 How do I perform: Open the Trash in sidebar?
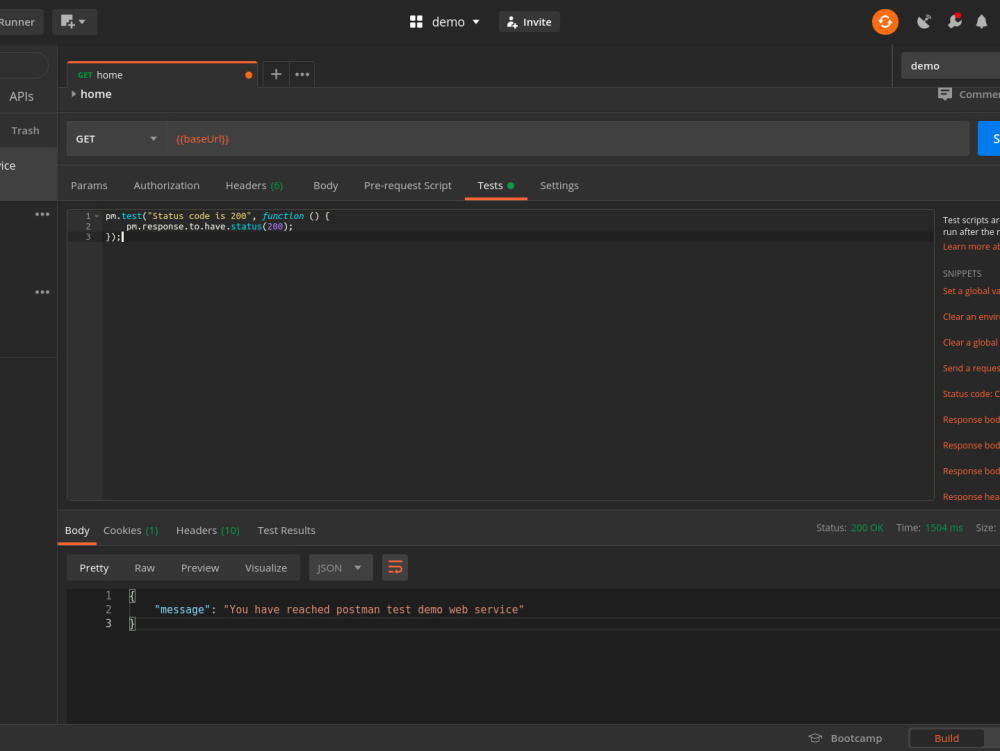[x=26, y=130]
